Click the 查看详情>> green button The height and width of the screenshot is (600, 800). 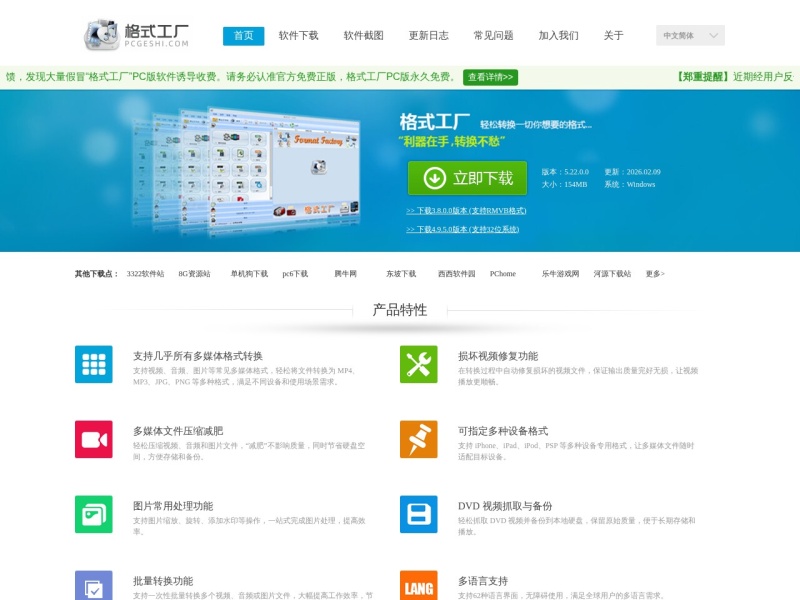click(490, 77)
